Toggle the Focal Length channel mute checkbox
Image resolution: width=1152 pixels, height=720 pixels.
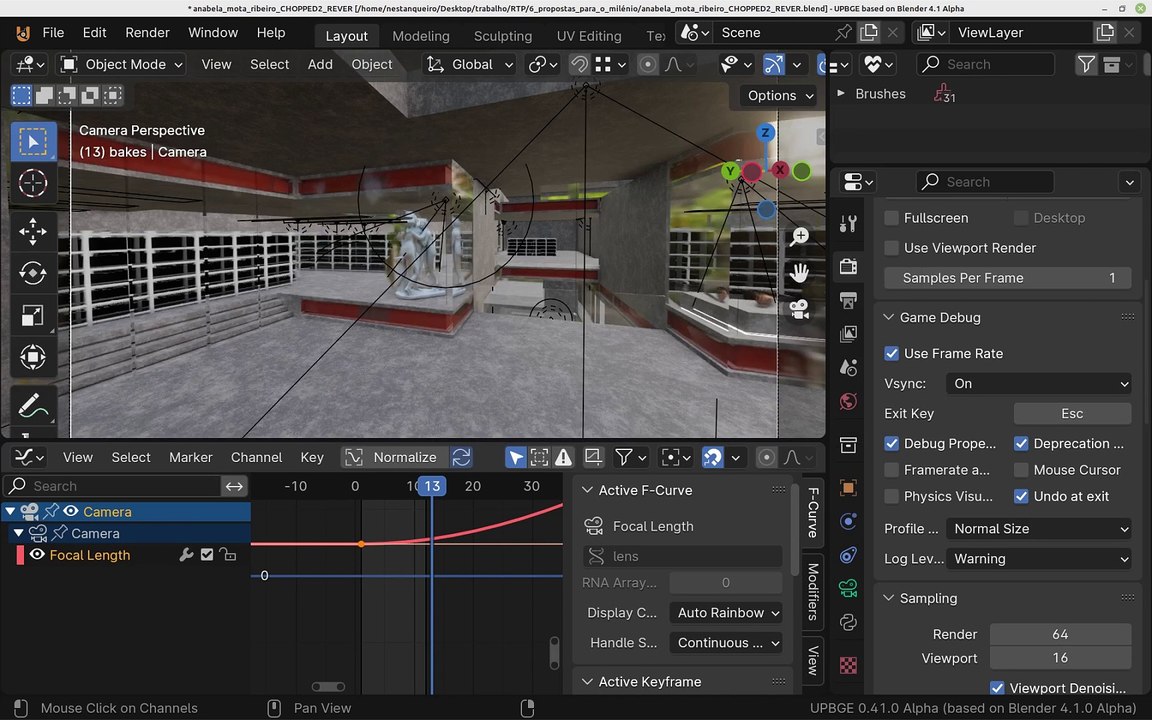pyautogui.click(x=207, y=555)
